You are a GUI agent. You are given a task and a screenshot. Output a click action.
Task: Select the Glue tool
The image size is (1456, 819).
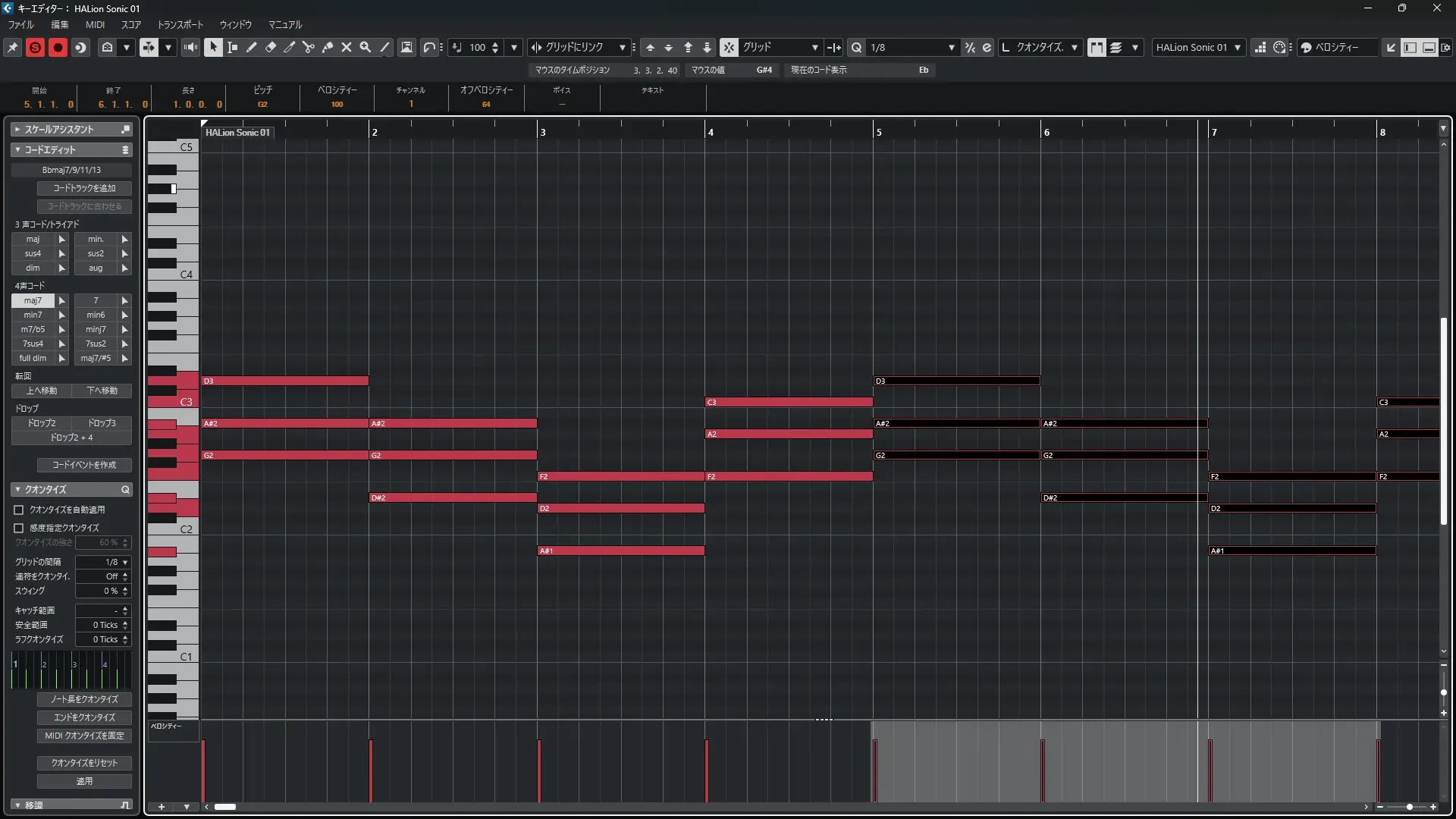328,47
